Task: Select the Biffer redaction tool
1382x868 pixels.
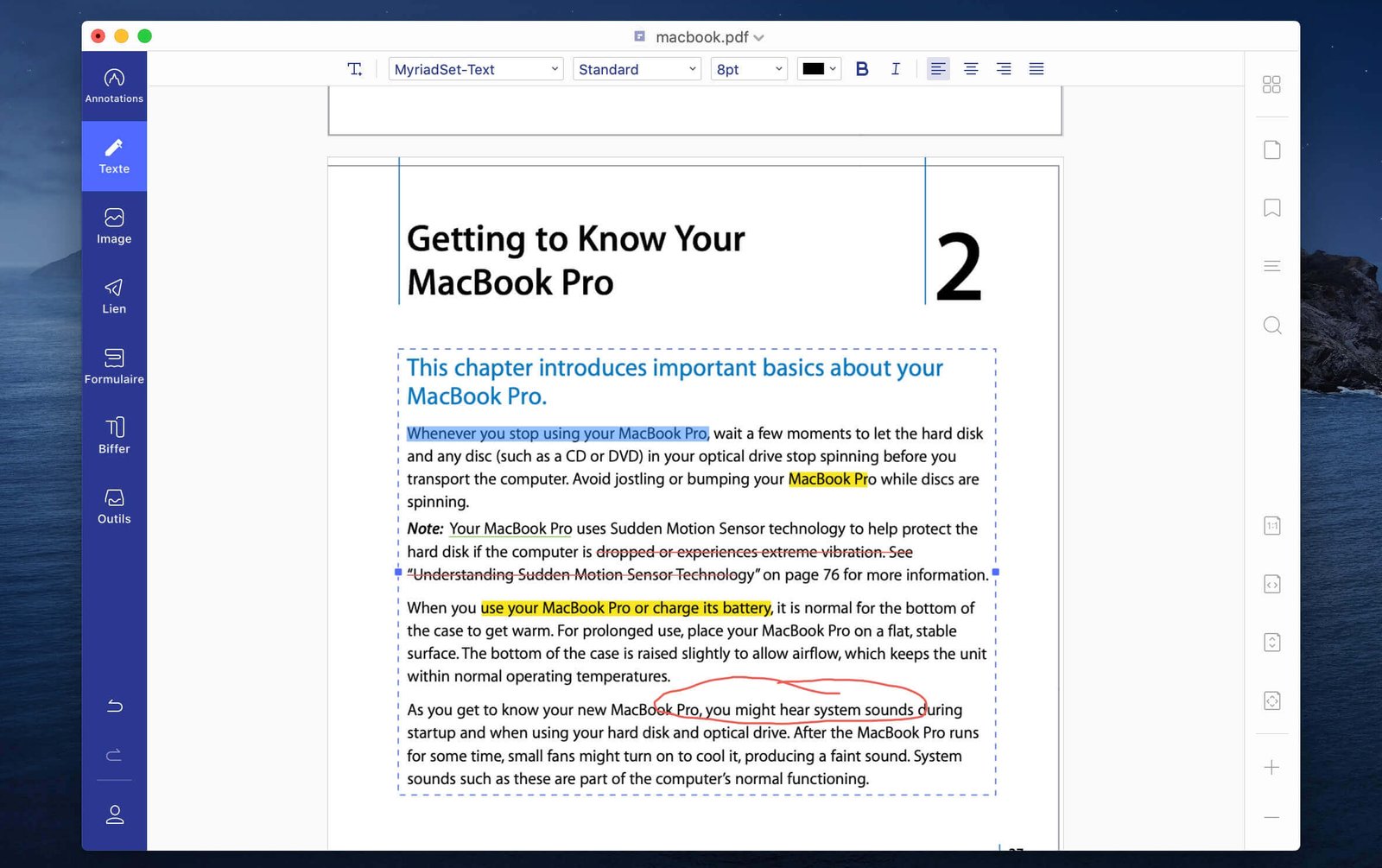Action: 114,436
